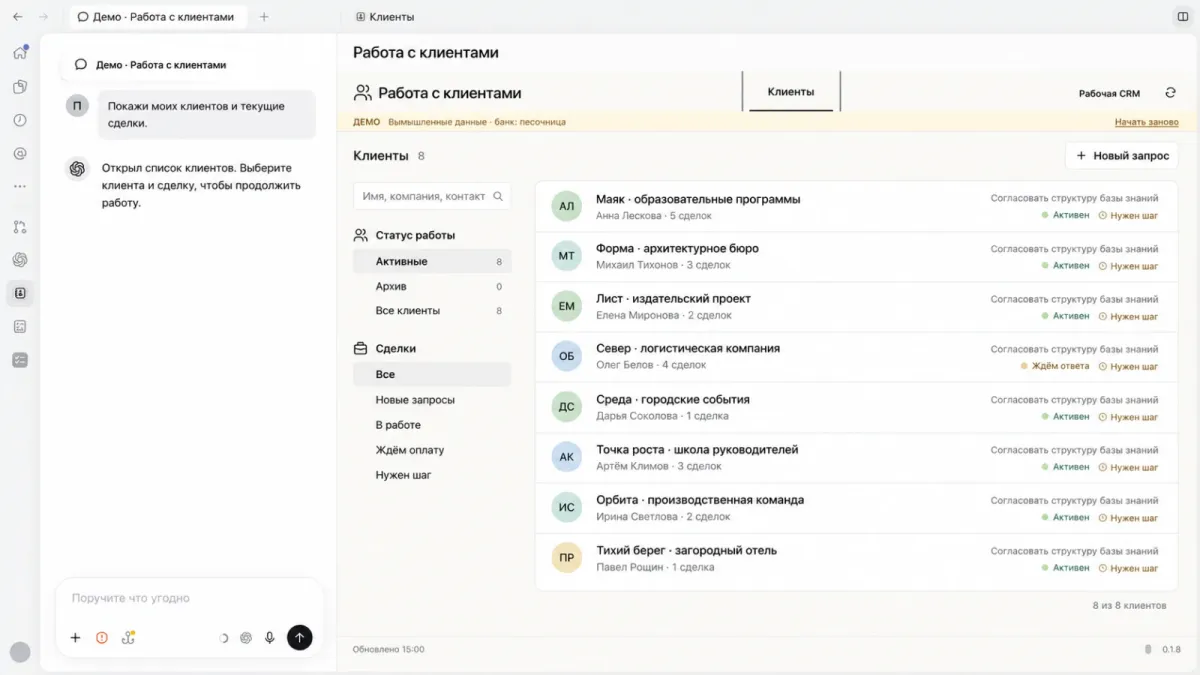Add attachment with plus in chat box

pyautogui.click(x=75, y=637)
